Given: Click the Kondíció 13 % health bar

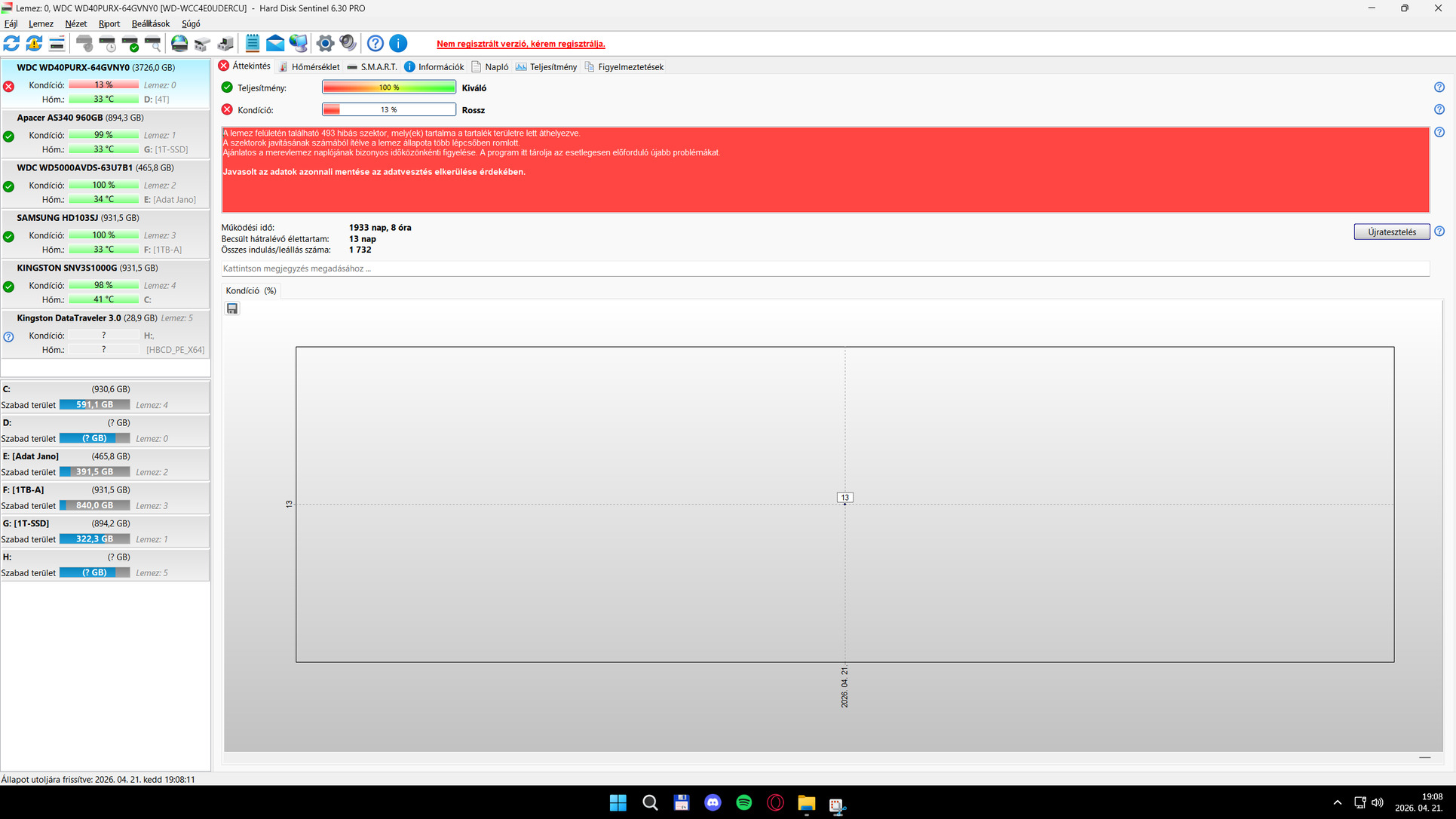Looking at the screenshot, I should click(388, 110).
